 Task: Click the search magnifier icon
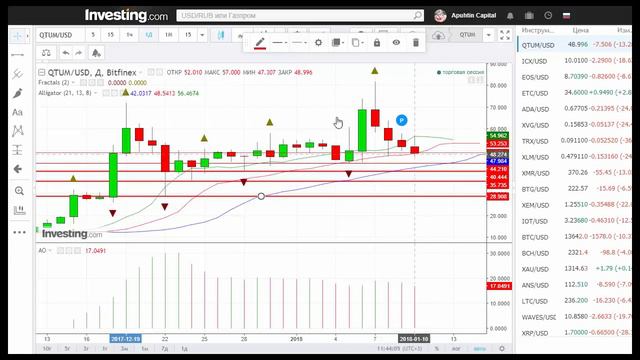point(417,16)
